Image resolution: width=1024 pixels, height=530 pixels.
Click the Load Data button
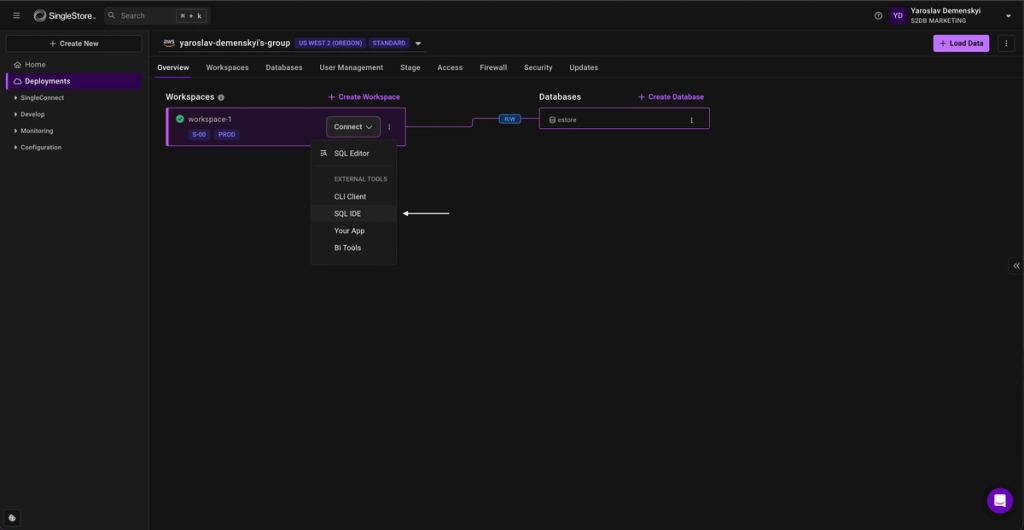pos(961,44)
